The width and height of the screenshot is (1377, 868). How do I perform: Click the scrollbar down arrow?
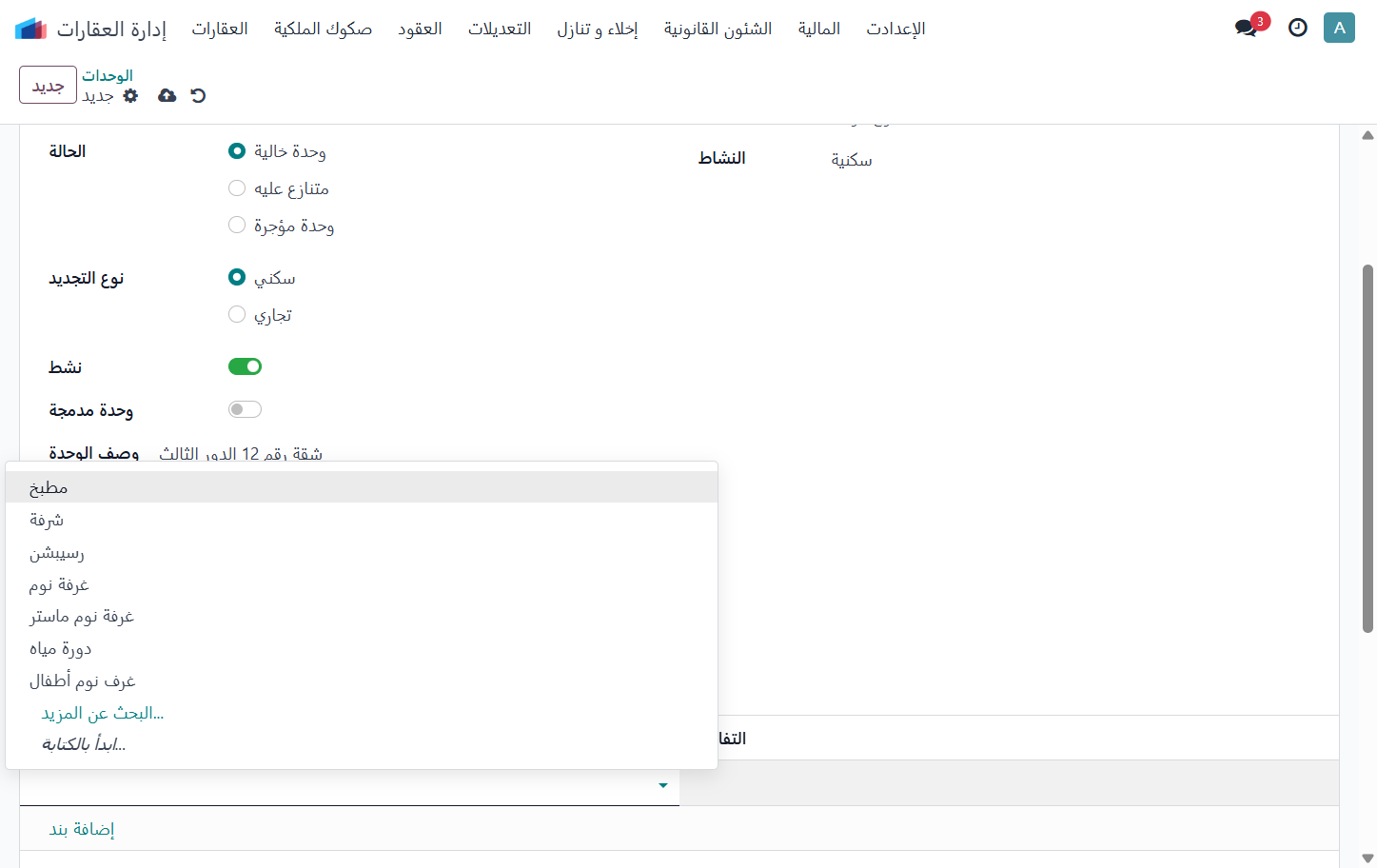point(1367,858)
